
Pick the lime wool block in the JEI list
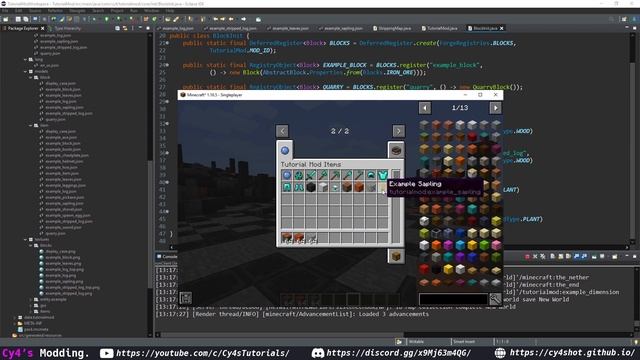click(484, 245)
